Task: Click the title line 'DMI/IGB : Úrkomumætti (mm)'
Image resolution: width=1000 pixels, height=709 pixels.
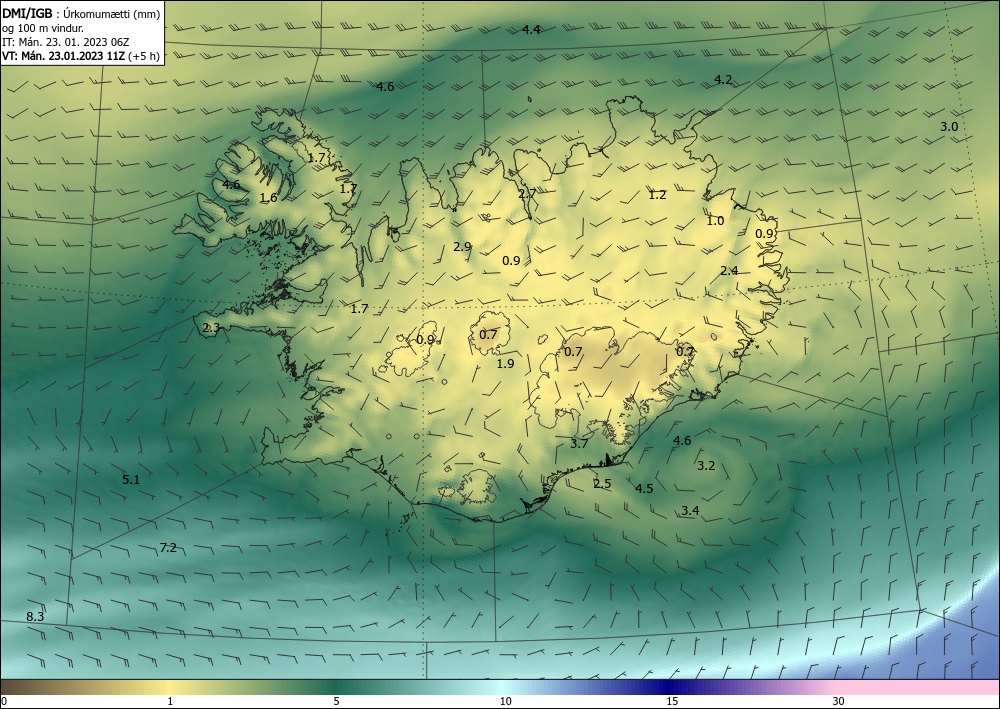Action: pyautogui.click(x=81, y=14)
